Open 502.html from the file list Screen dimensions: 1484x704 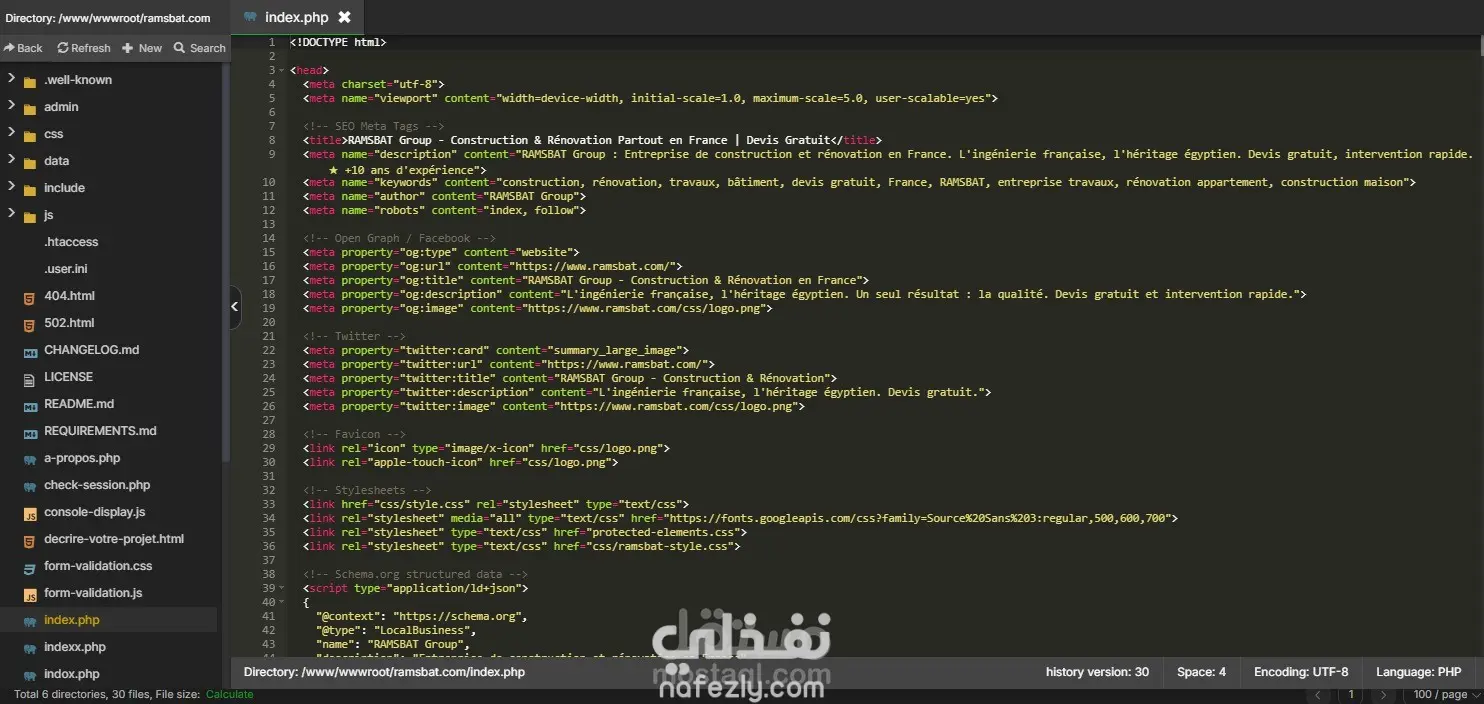click(69, 323)
